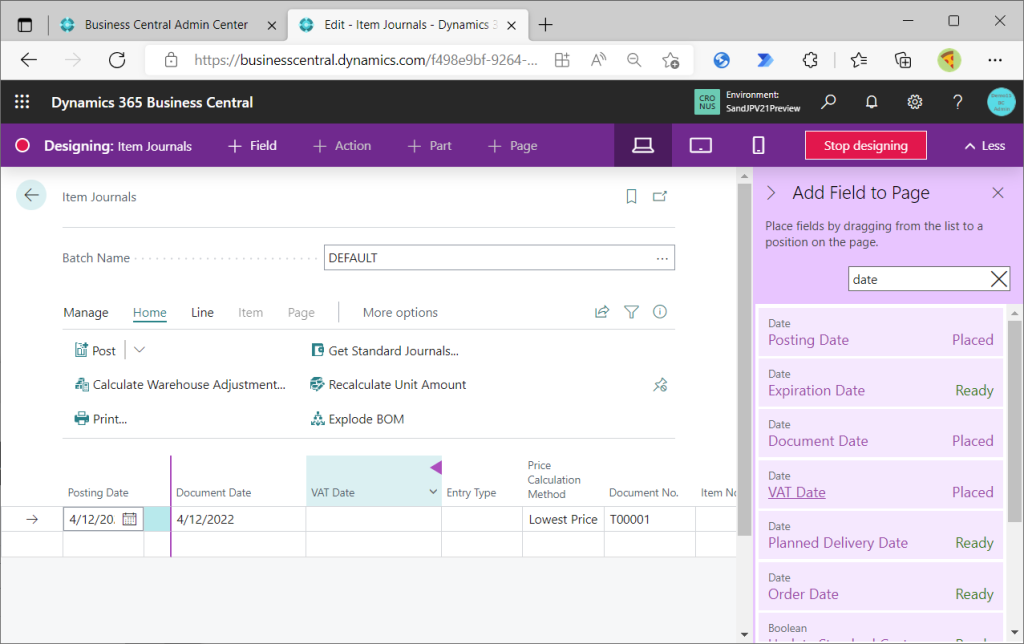Click the browser back arrow

point(29,60)
